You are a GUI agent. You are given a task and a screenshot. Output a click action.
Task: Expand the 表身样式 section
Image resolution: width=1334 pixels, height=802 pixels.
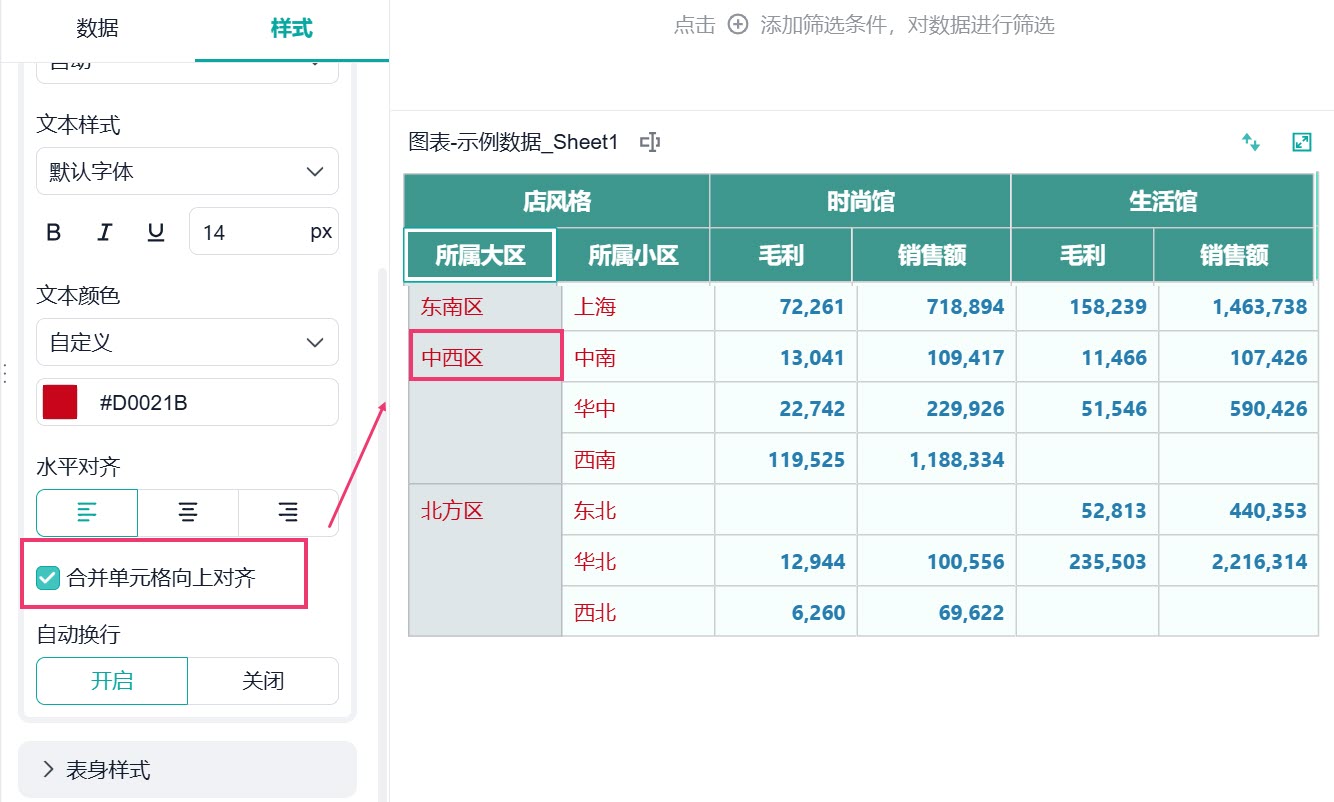coord(188,770)
